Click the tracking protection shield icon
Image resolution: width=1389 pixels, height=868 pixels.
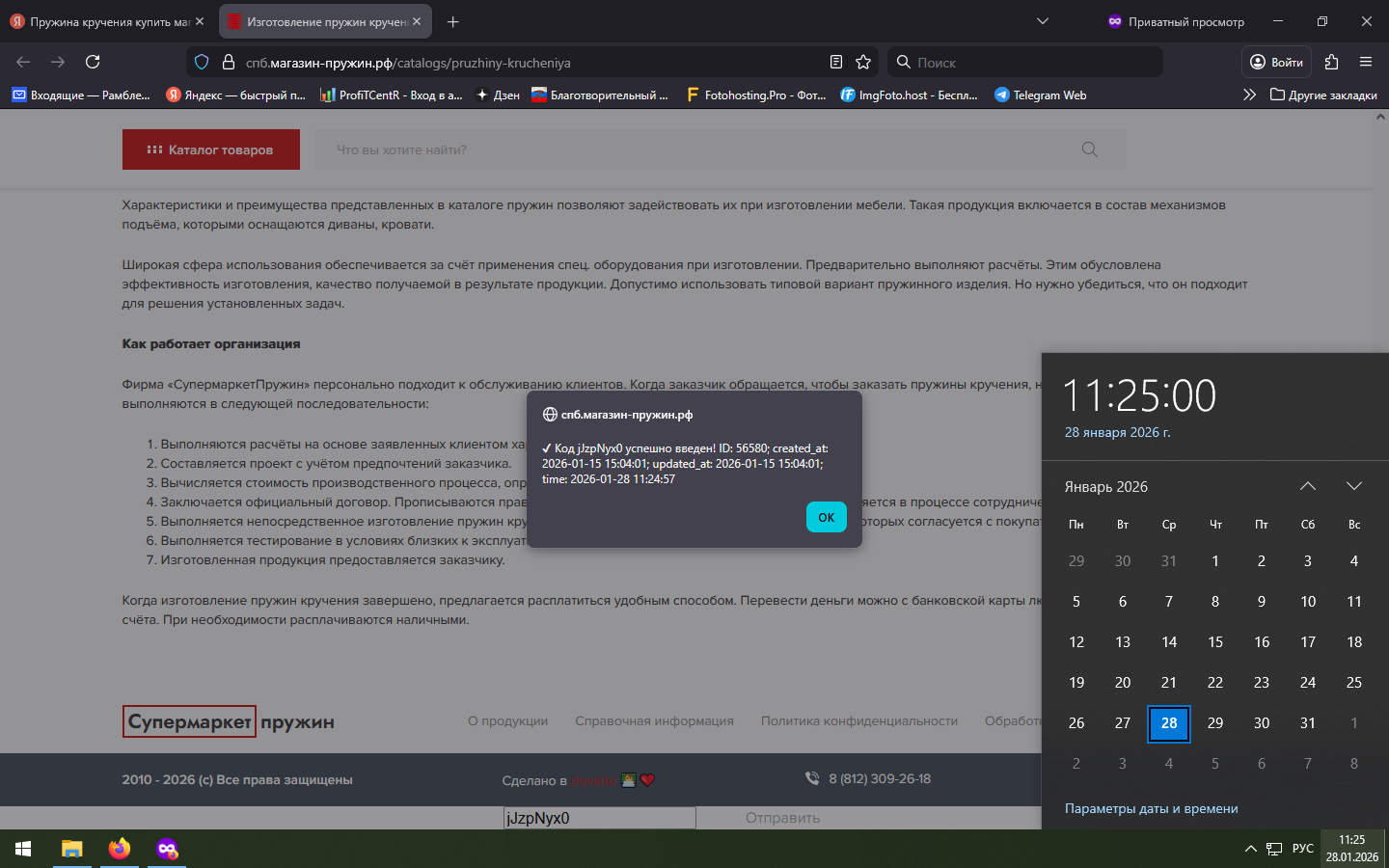coord(202,62)
